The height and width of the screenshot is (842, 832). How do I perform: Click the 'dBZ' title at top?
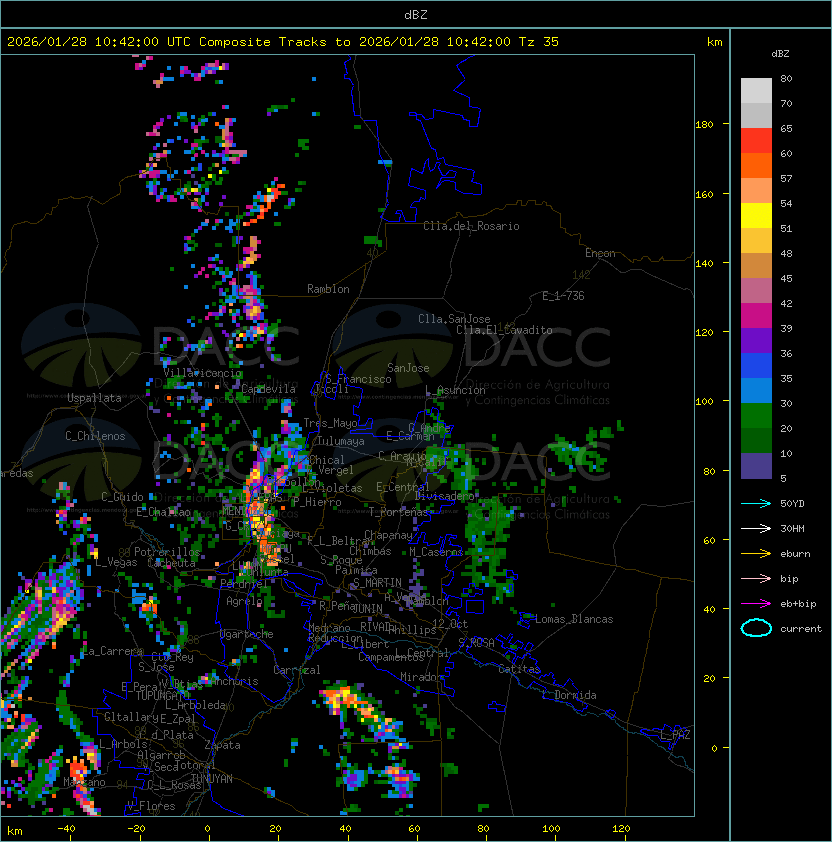[416, 15]
